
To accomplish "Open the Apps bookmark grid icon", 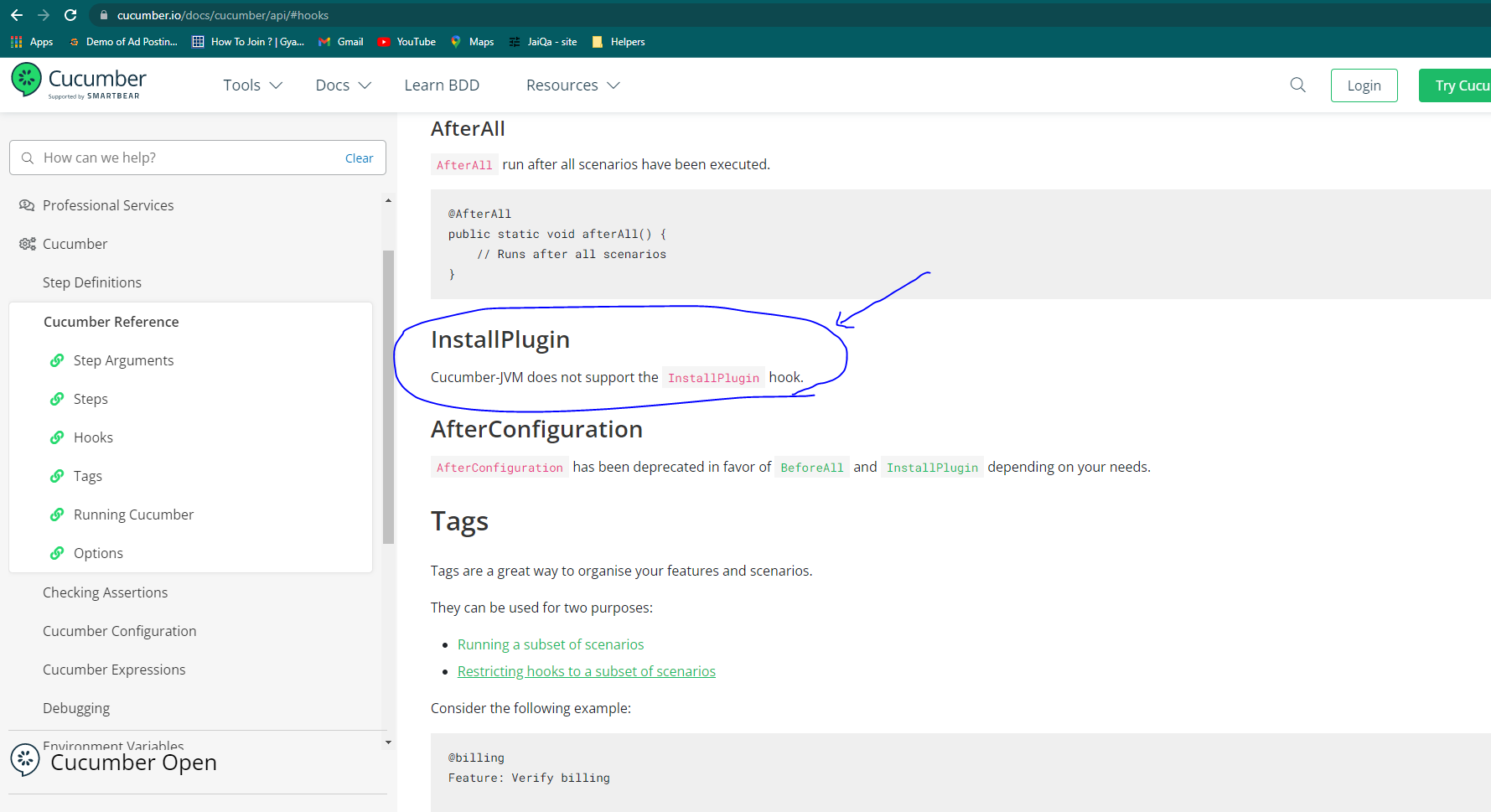I will [x=16, y=42].
